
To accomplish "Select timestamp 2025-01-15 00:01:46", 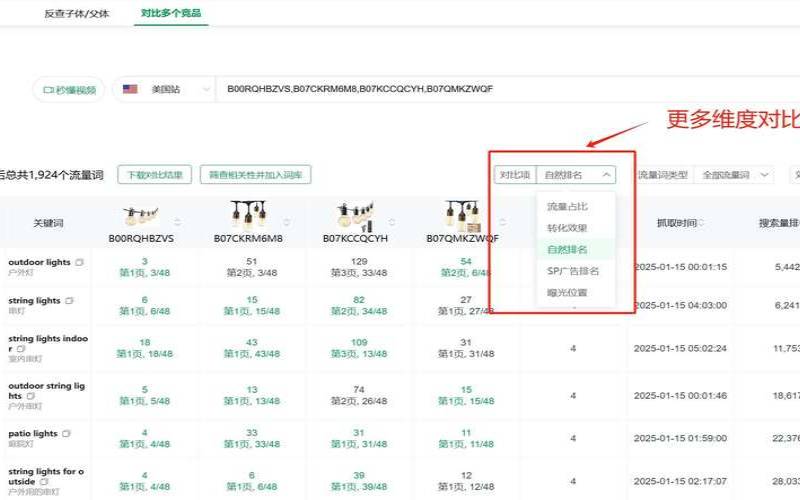I will pos(680,395).
